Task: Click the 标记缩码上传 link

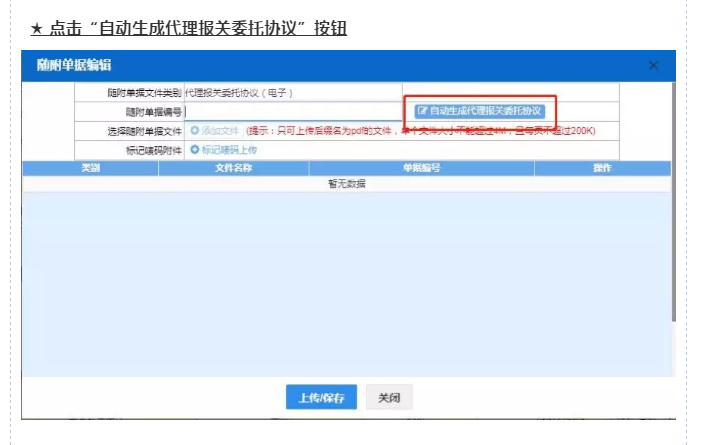Action: (x=229, y=149)
